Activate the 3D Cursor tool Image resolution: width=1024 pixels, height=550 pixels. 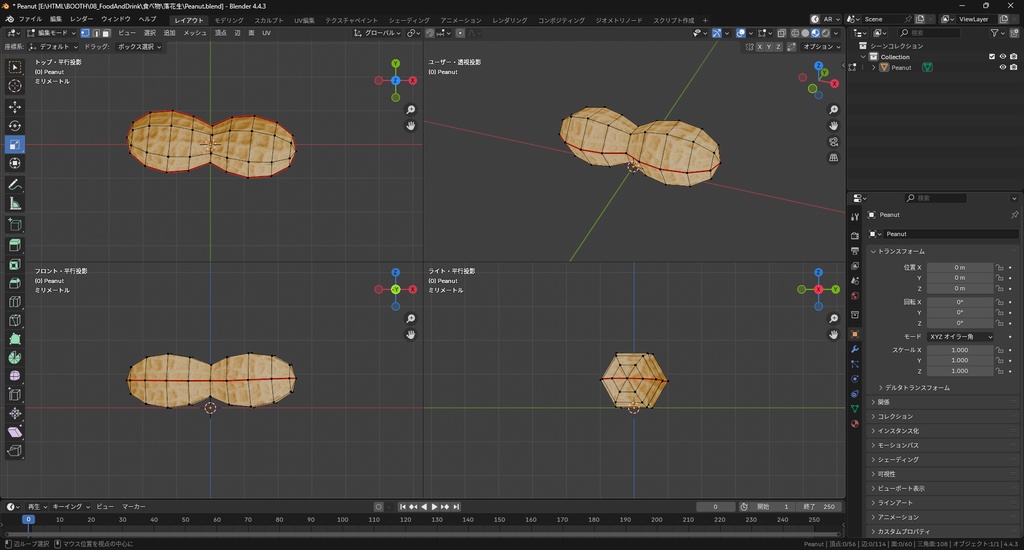[15, 86]
